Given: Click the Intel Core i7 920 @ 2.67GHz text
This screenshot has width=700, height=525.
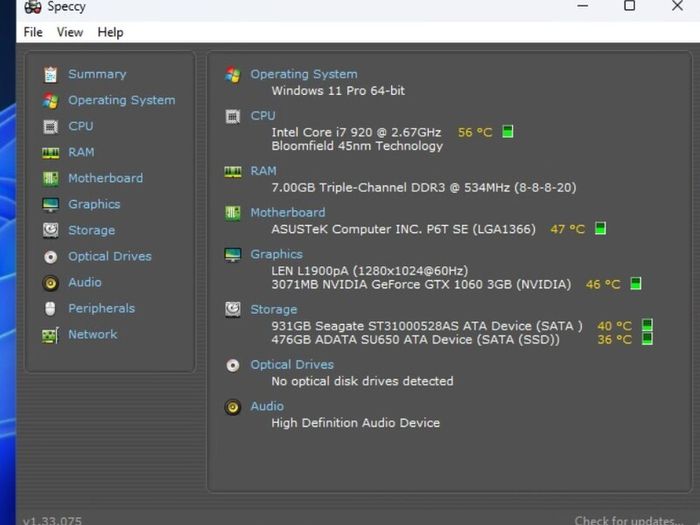Looking at the screenshot, I should (356, 132).
